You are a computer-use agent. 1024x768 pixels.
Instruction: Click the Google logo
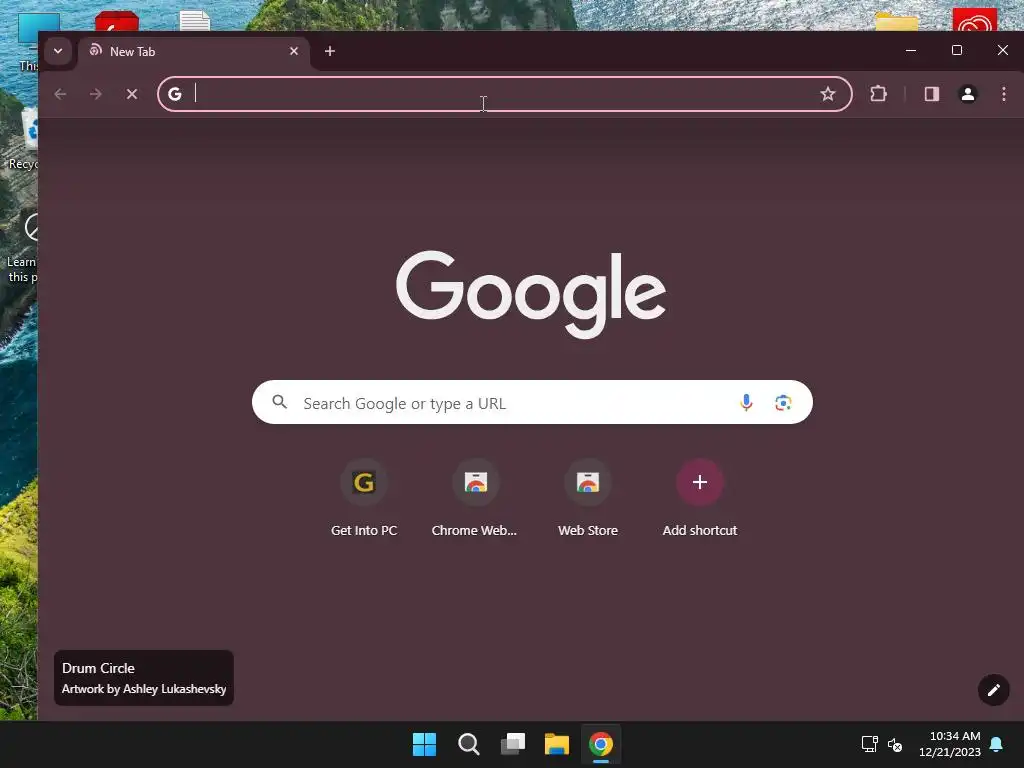coord(531,294)
